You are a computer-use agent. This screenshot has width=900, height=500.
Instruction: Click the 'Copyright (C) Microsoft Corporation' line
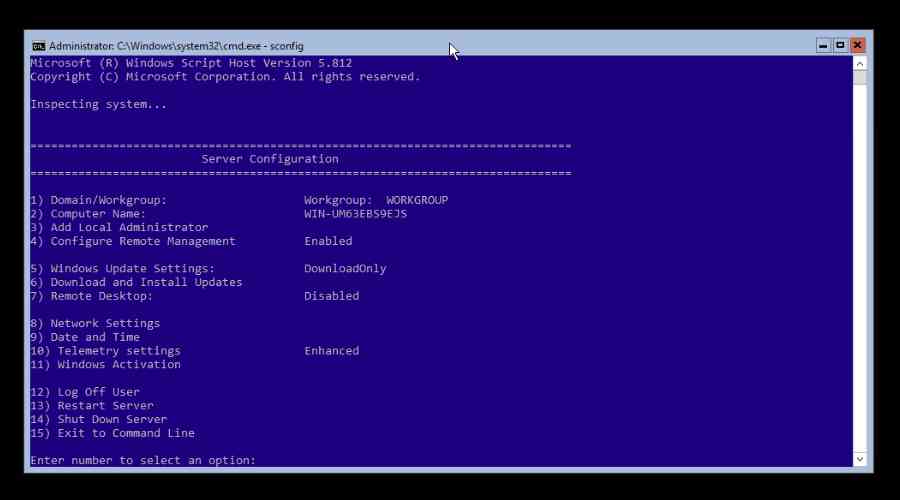[226, 77]
